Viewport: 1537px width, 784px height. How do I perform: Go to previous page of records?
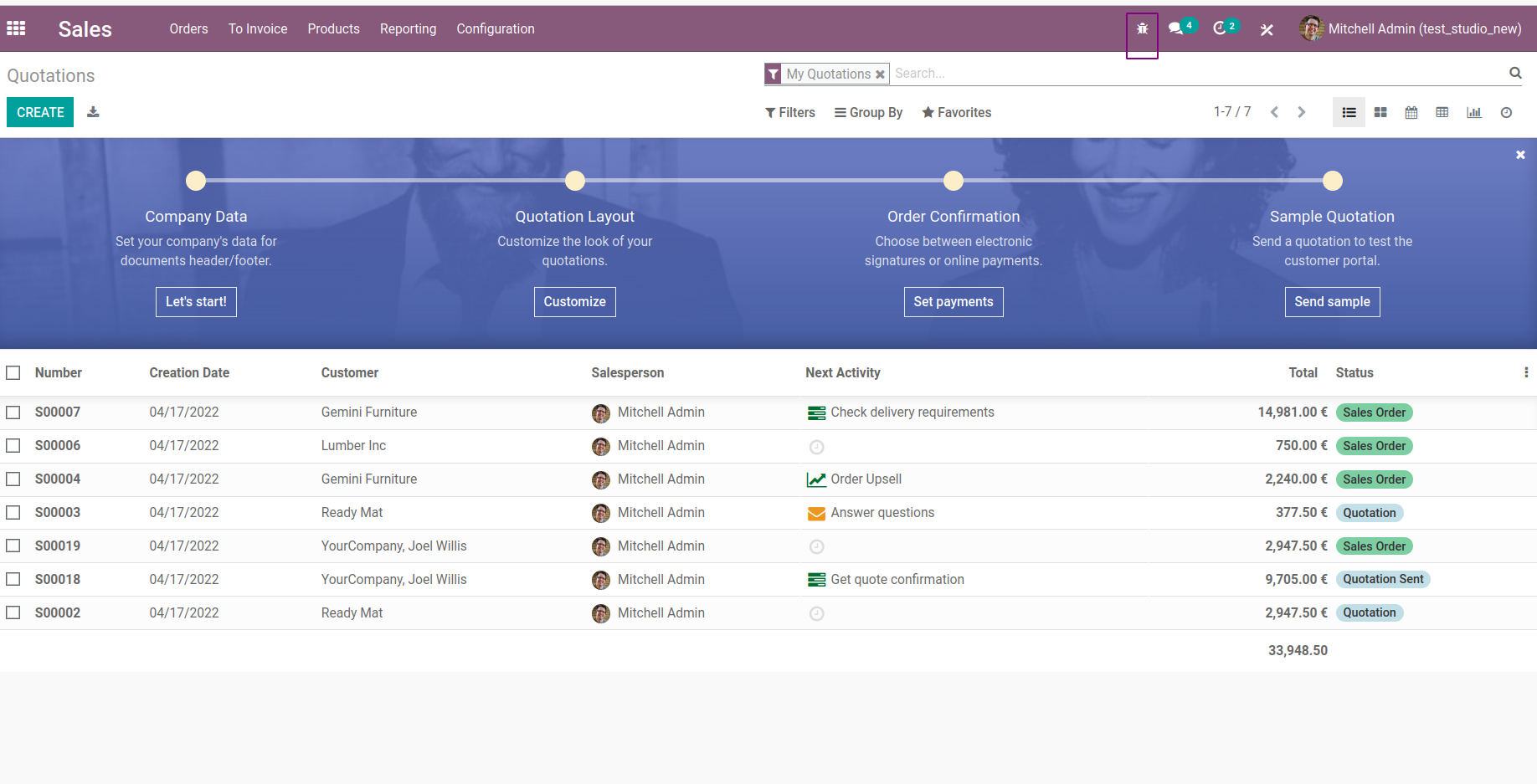(x=1274, y=112)
